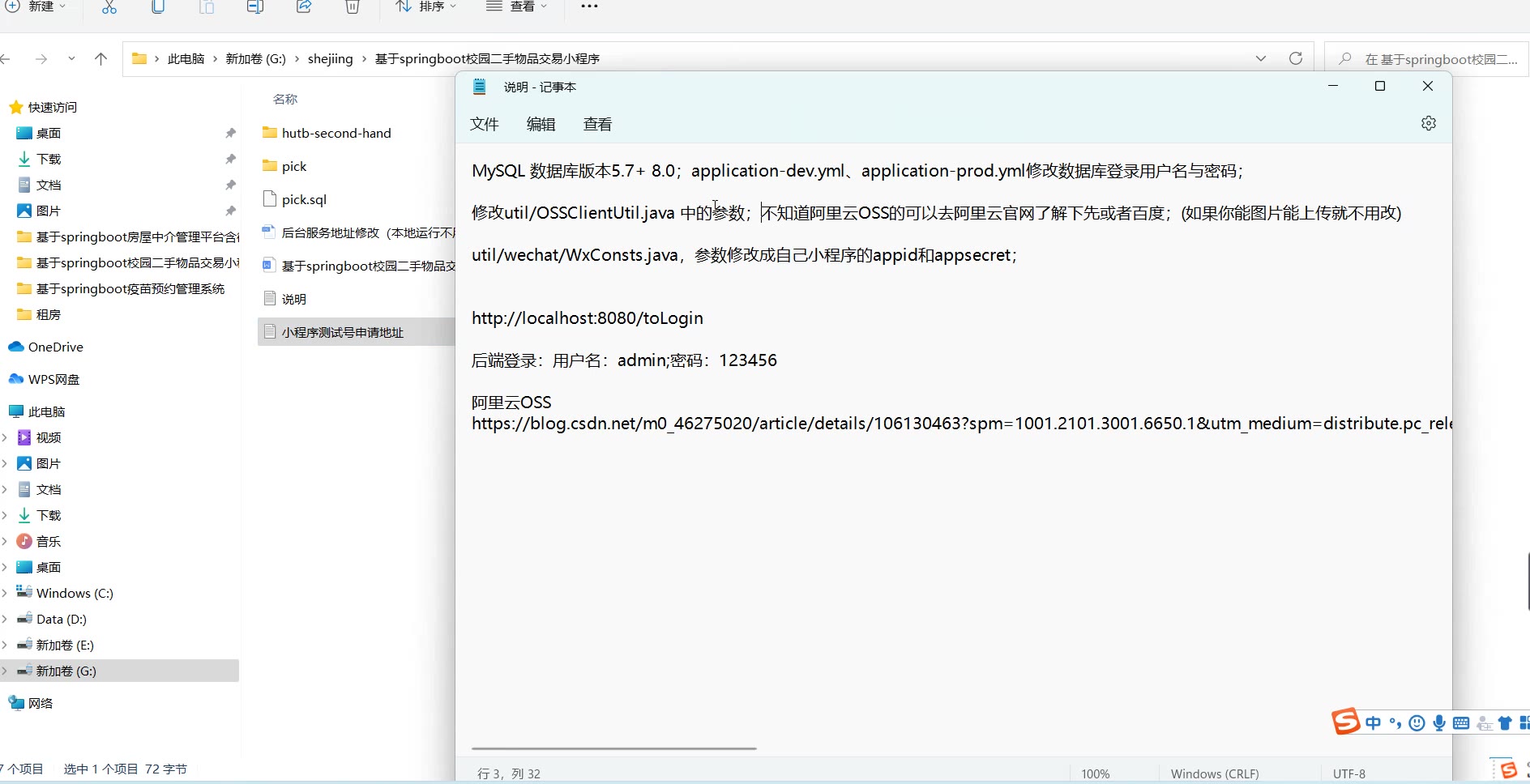Click the Paste icon in Explorer toolbar
The image size is (1530, 784).
click(x=207, y=7)
